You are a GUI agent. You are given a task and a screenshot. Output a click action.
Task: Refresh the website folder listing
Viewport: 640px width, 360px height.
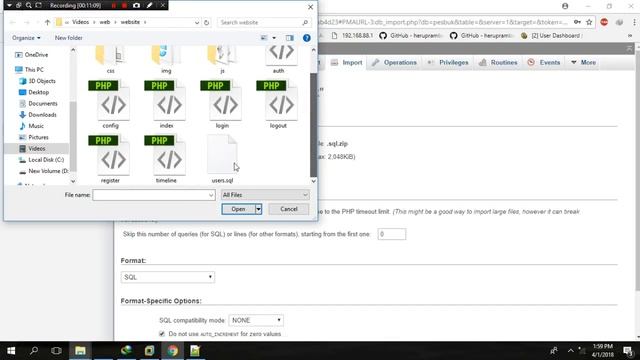pyautogui.click(x=207, y=22)
